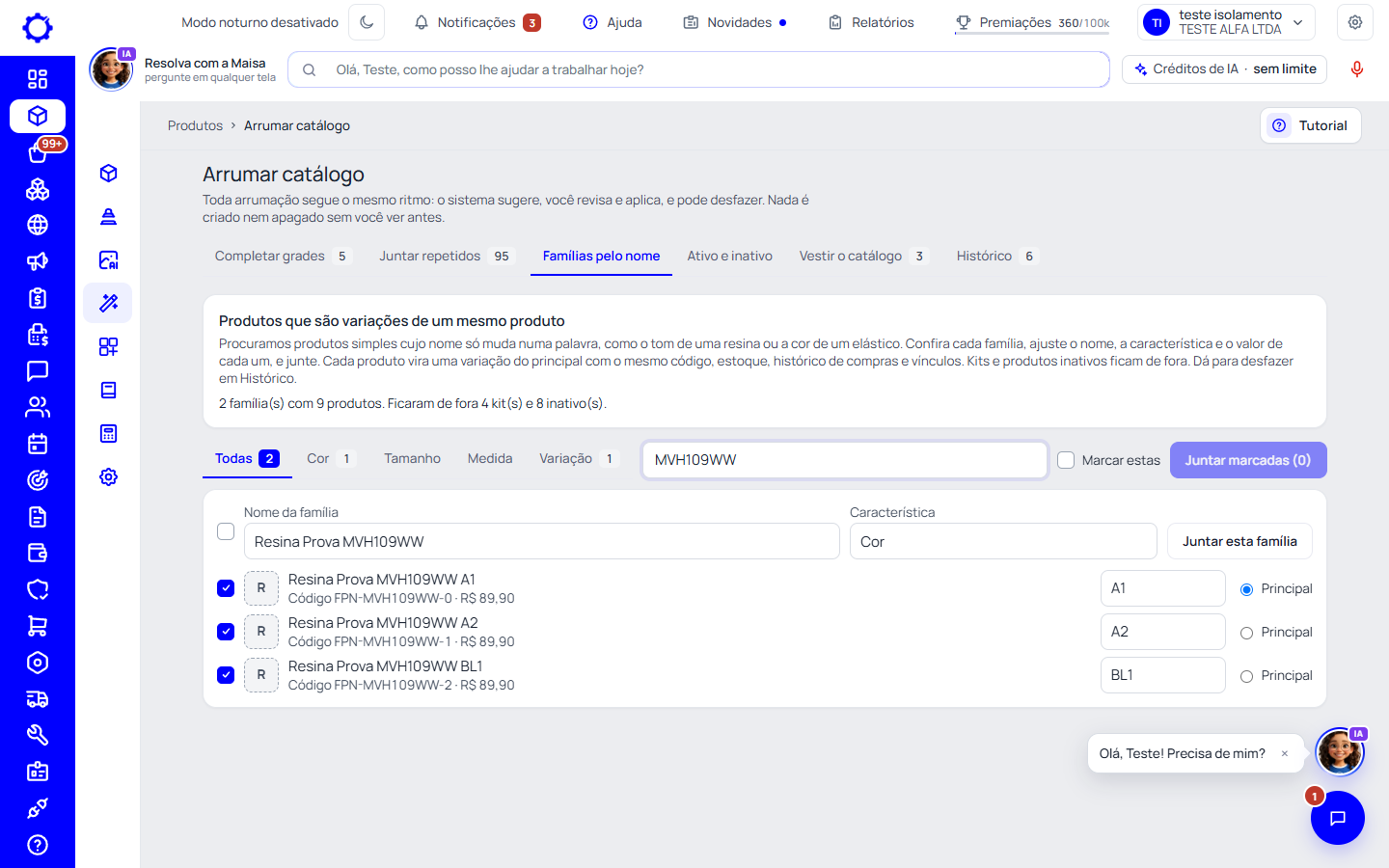Open the shopping bag icon with 99+ badge
The image size is (1389, 868).
[38, 152]
